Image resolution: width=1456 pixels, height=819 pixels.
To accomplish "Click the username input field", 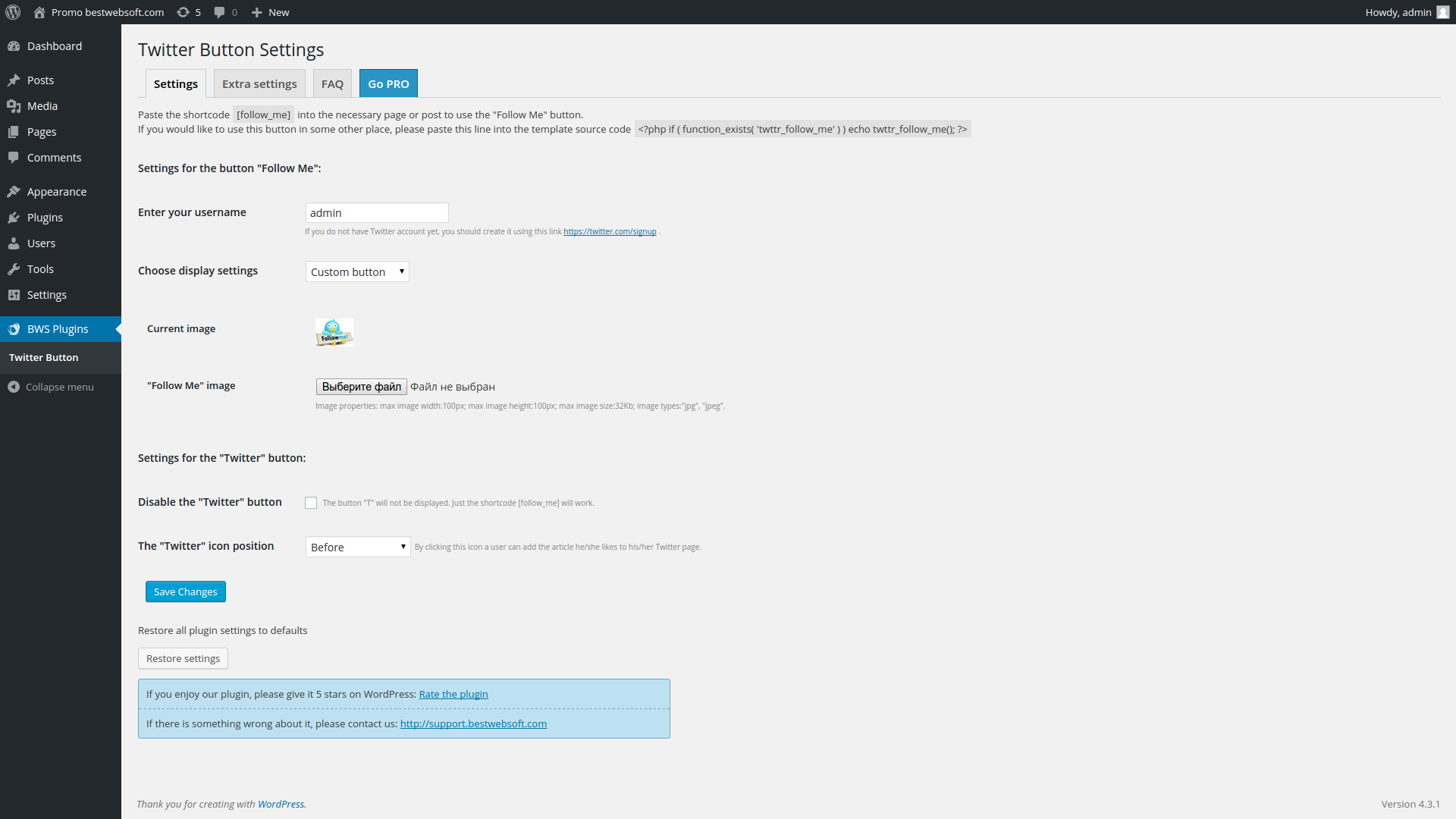I will click(x=377, y=212).
